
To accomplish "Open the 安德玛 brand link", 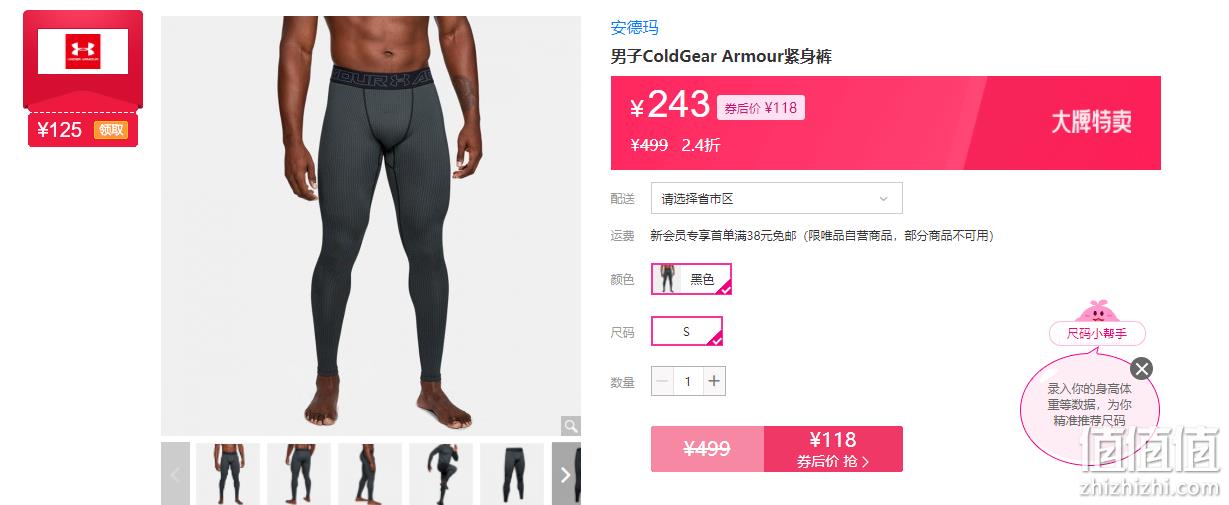I will pos(635,28).
